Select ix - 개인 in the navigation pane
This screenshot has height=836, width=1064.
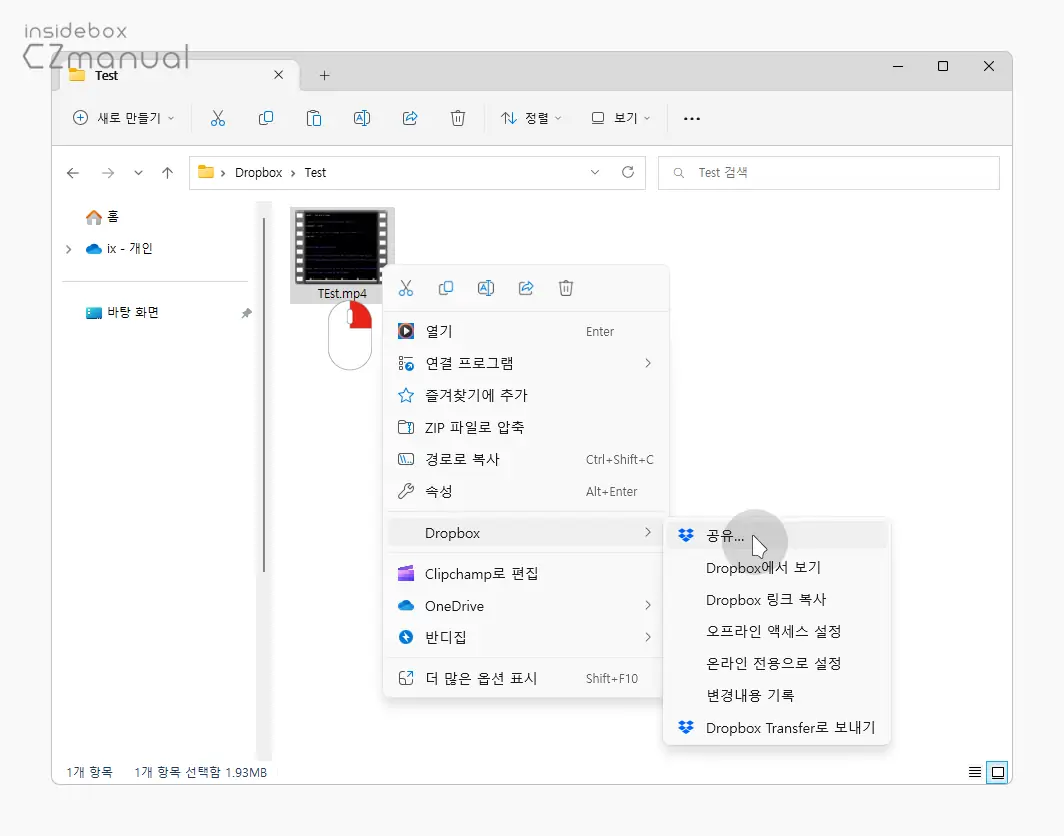[119, 249]
